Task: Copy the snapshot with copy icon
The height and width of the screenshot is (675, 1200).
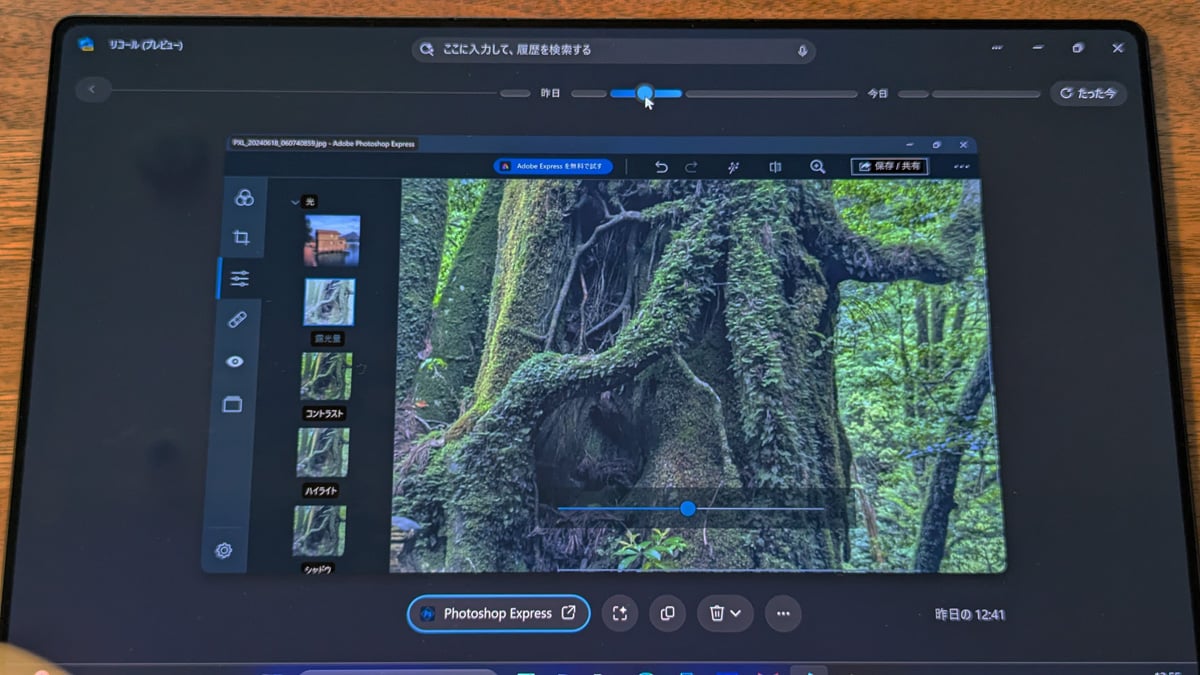Action: click(x=667, y=613)
